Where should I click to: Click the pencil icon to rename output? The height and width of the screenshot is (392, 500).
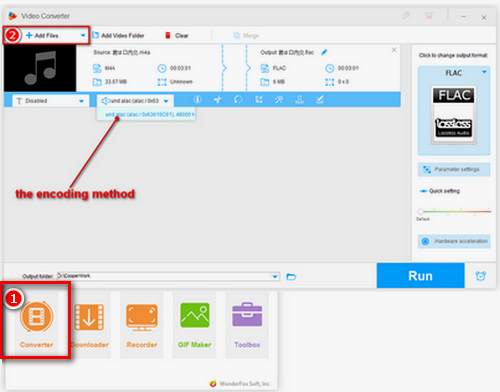(x=324, y=52)
